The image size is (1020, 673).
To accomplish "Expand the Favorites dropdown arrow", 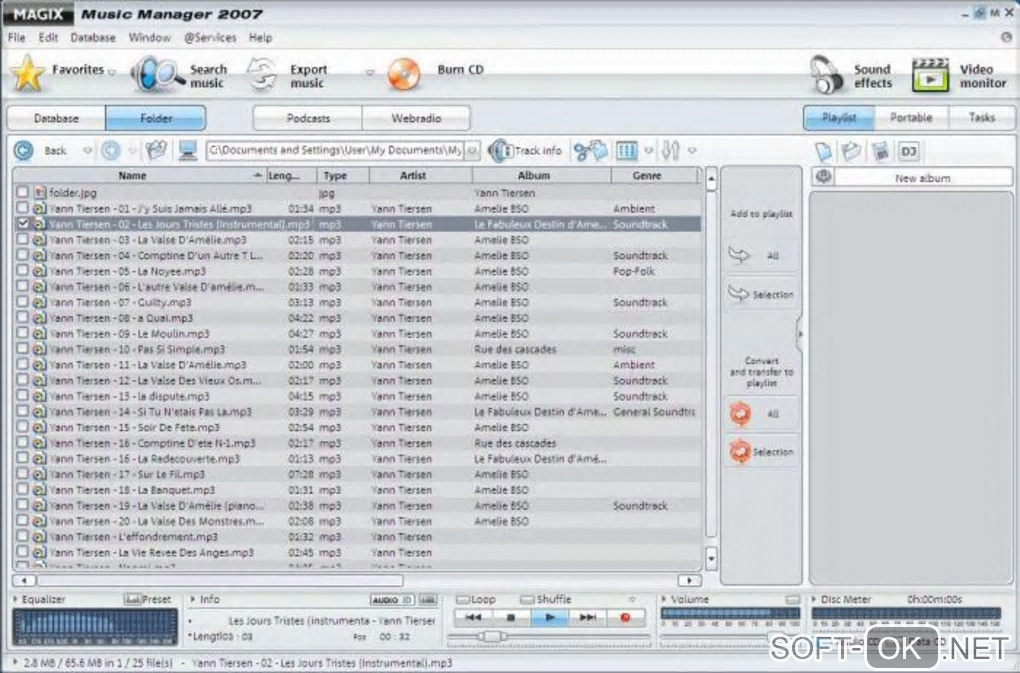I will [112, 72].
